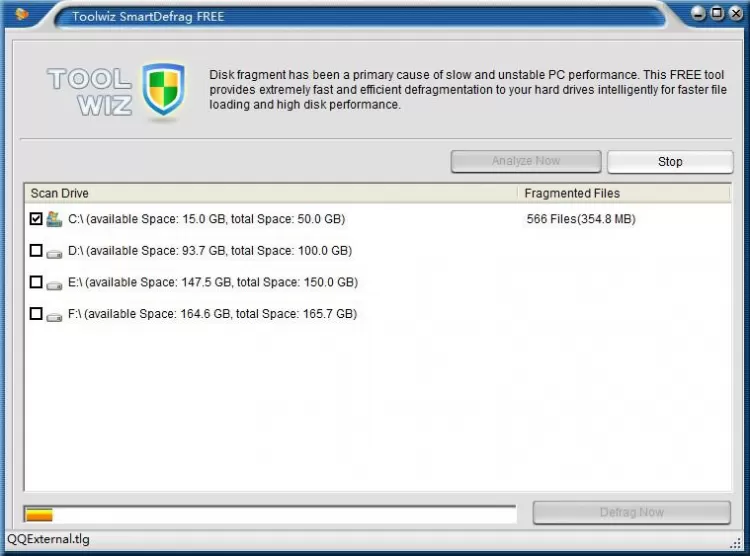This screenshot has height=556, width=750.
Task: Check the E:\ drive checkbox
Action: click(36, 282)
